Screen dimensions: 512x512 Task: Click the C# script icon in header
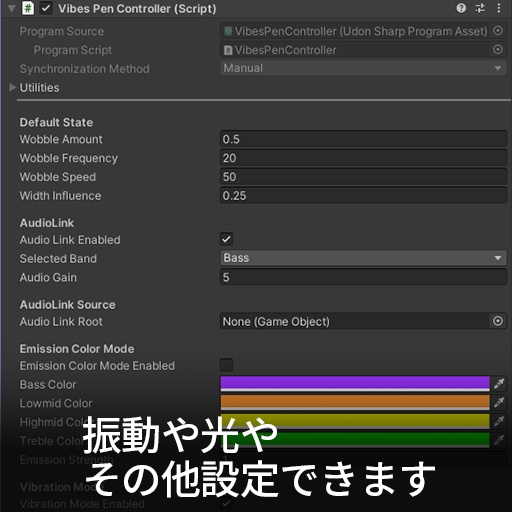[28, 8]
